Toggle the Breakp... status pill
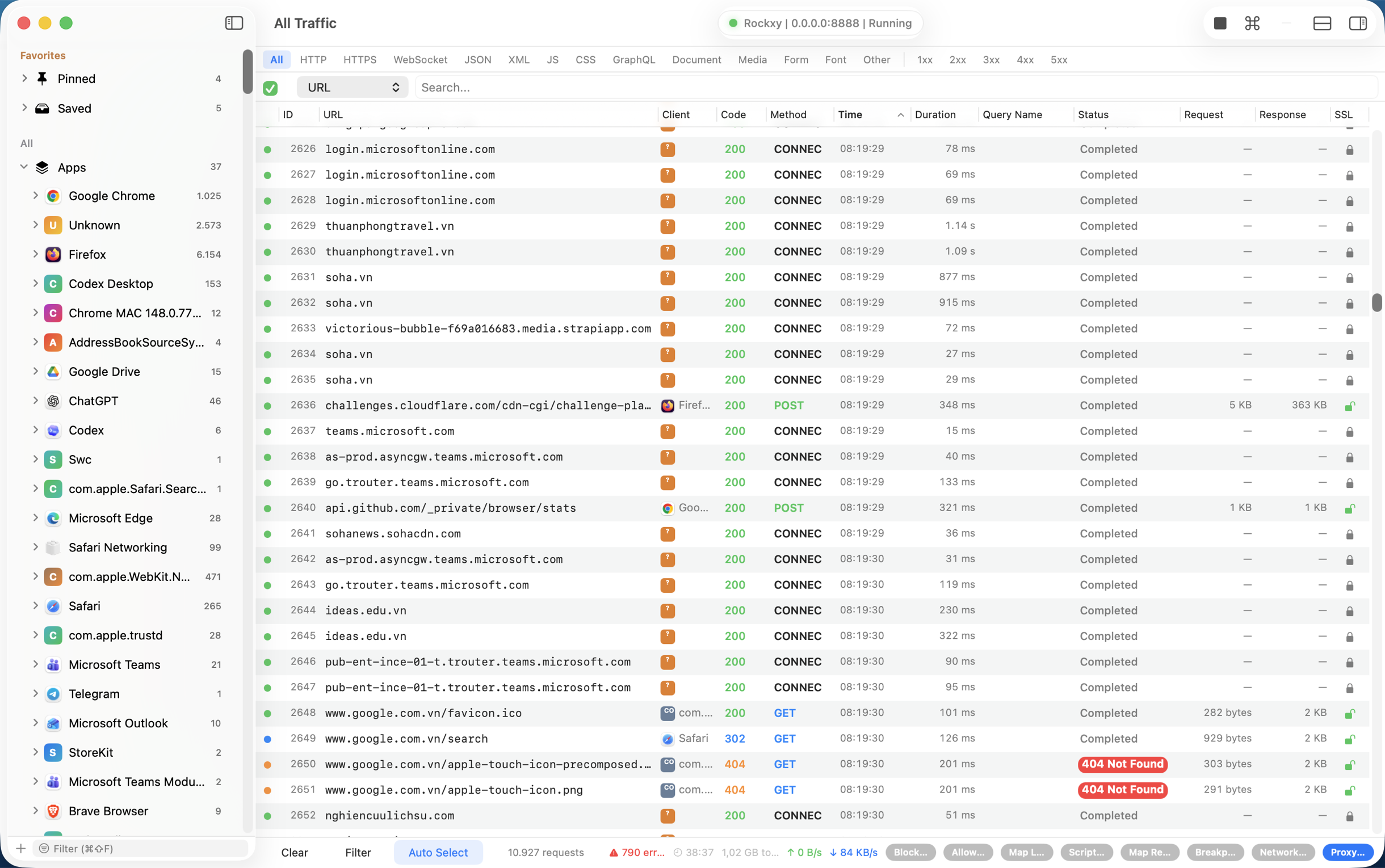This screenshot has width=1385, height=868. 1215,852
